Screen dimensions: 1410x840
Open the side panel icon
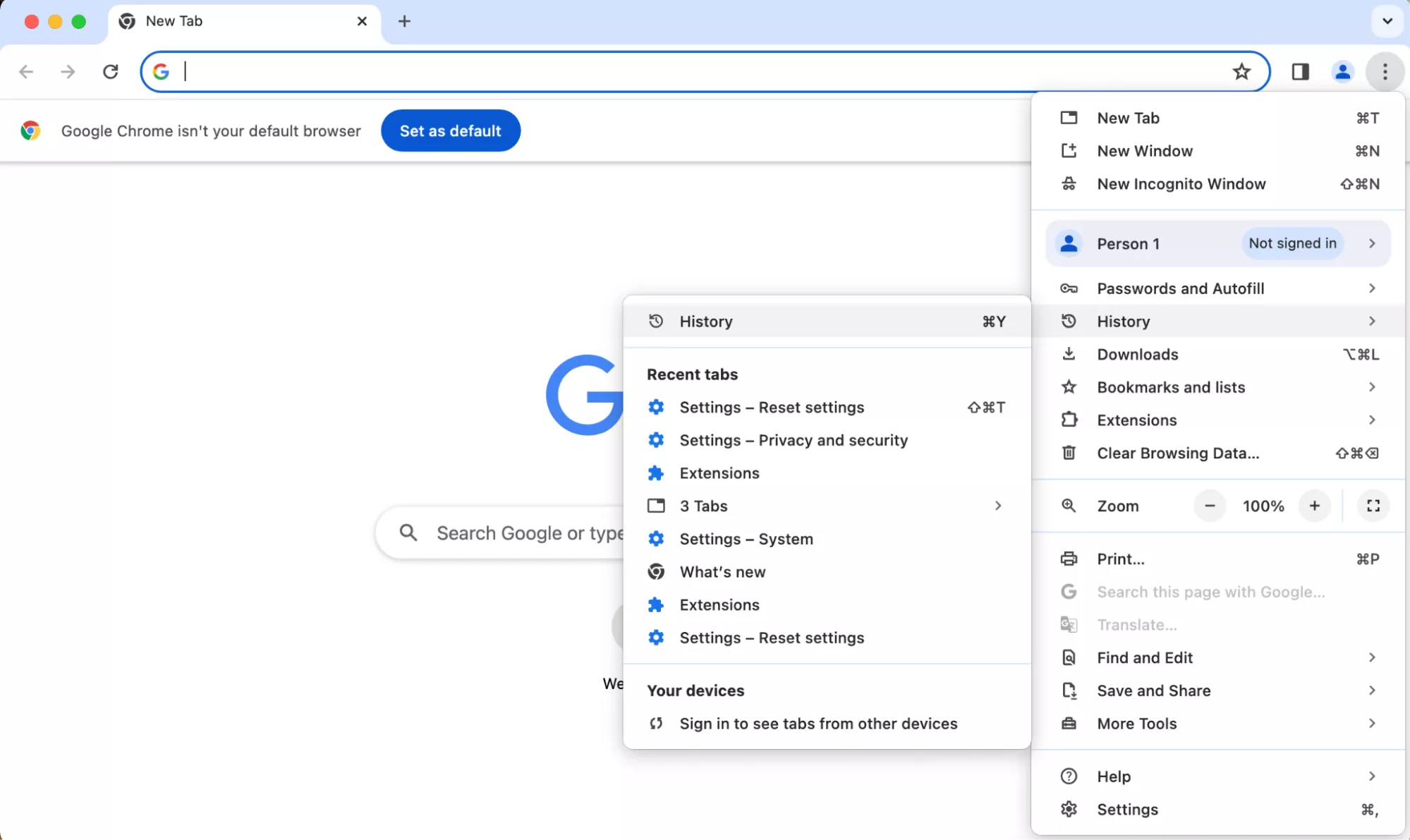(x=1300, y=71)
